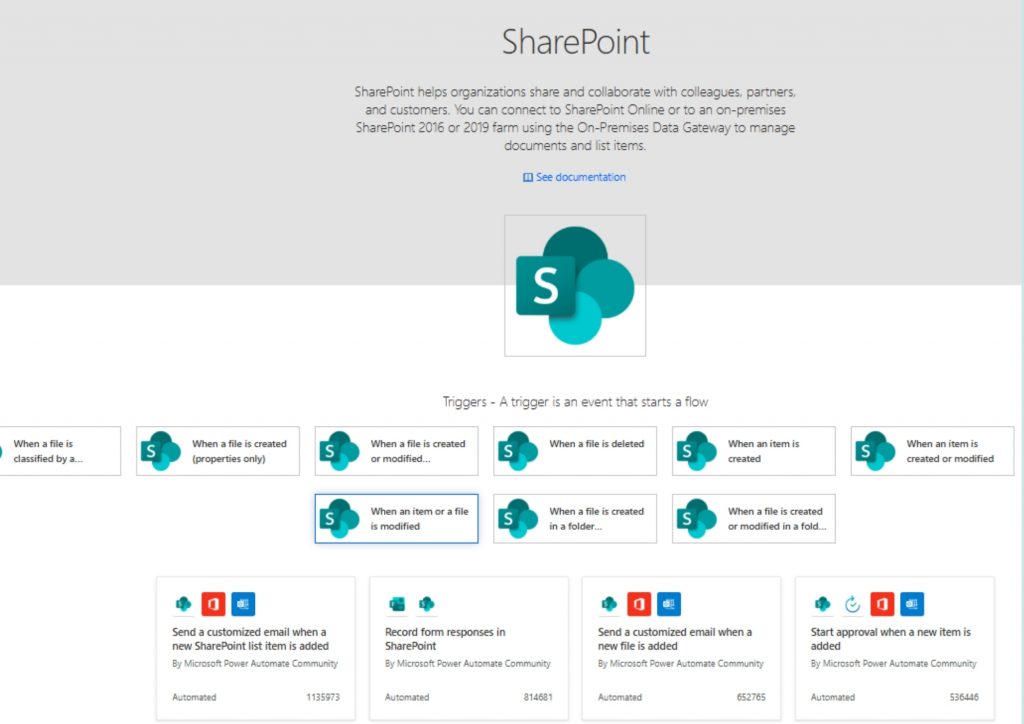Screen dimensions: 1024x724
Task: Click the blue Office 365 Users icon on the last template
Action: pyautogui.click(x=911, y=603)
